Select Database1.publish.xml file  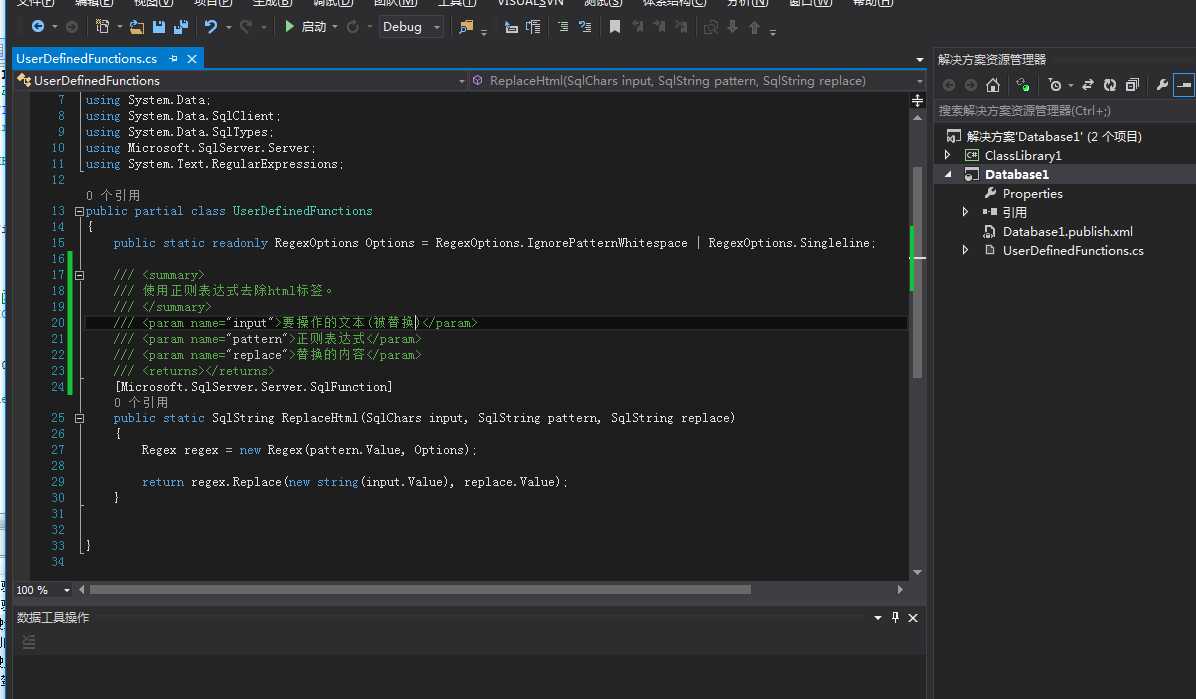coord(1067,231)
